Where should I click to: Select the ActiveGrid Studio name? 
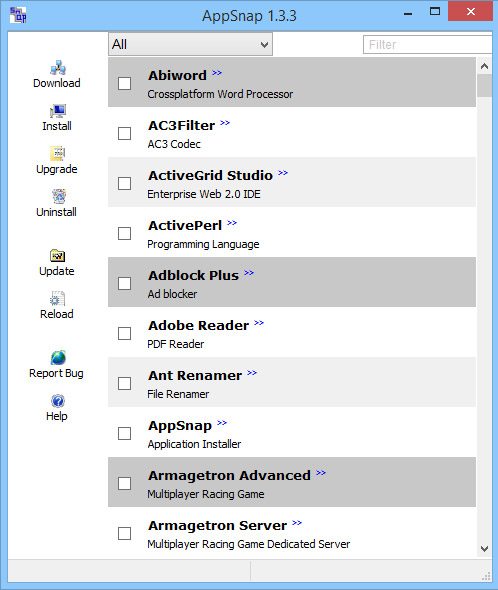point(210,176)
